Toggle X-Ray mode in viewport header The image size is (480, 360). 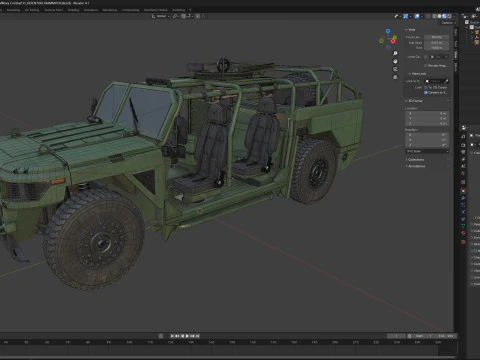(428, 16)
